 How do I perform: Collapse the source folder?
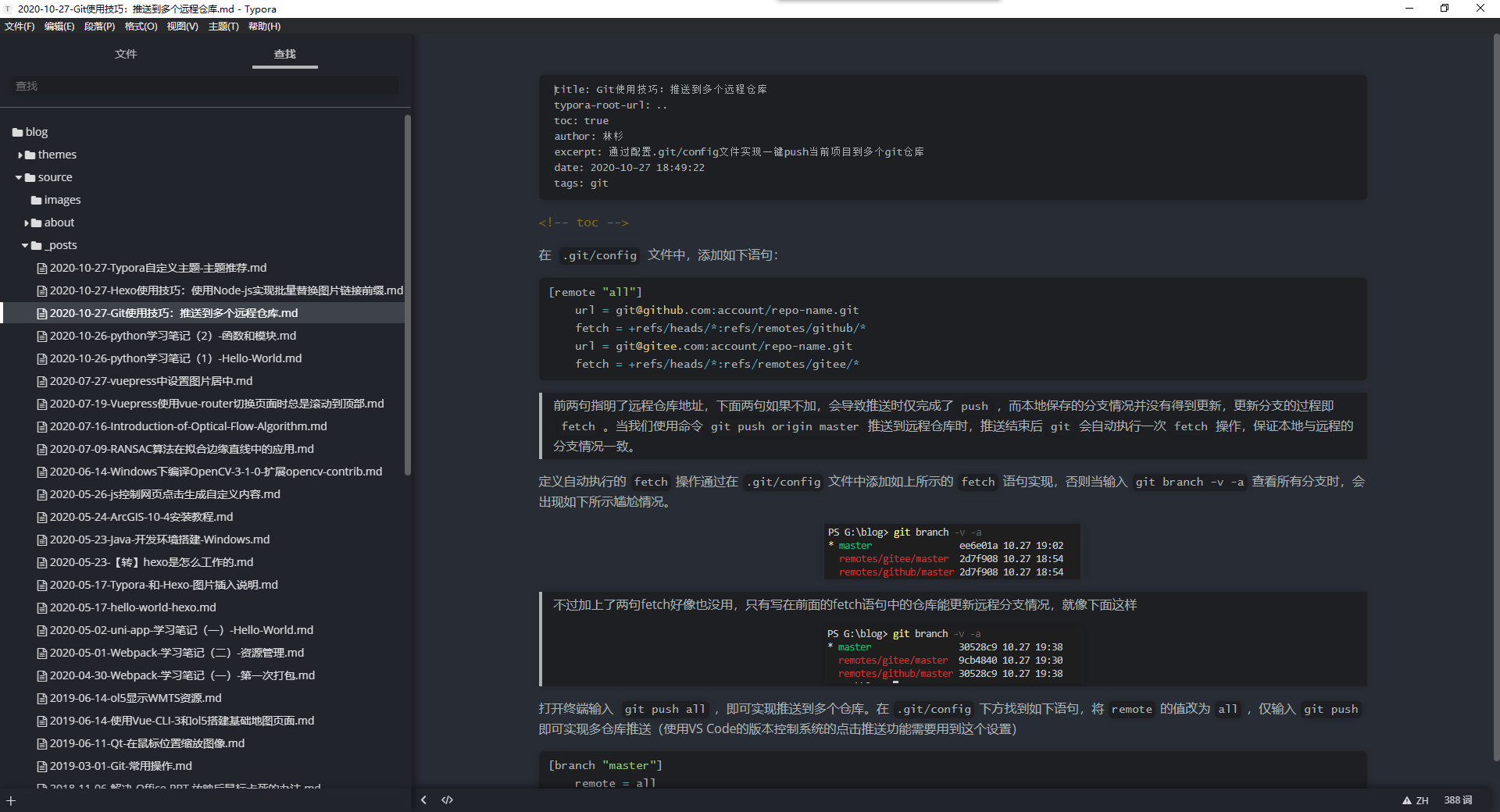click(19, 178)
